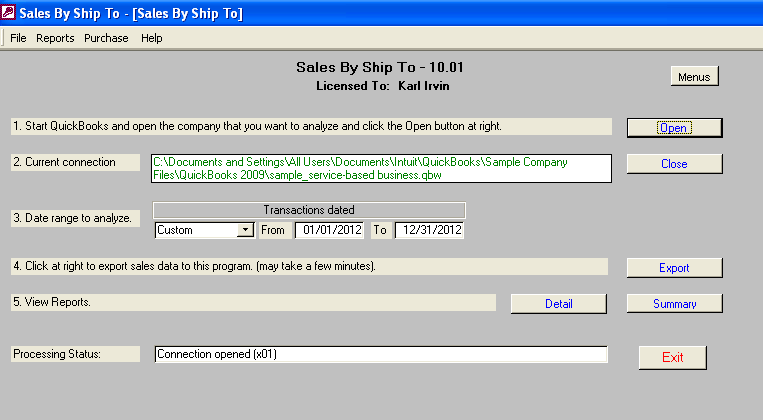The width and height of the screenshot is (763, 420).
Task: Click the 'Sales By Ship To - 10.01' heading
Action: 380,67
